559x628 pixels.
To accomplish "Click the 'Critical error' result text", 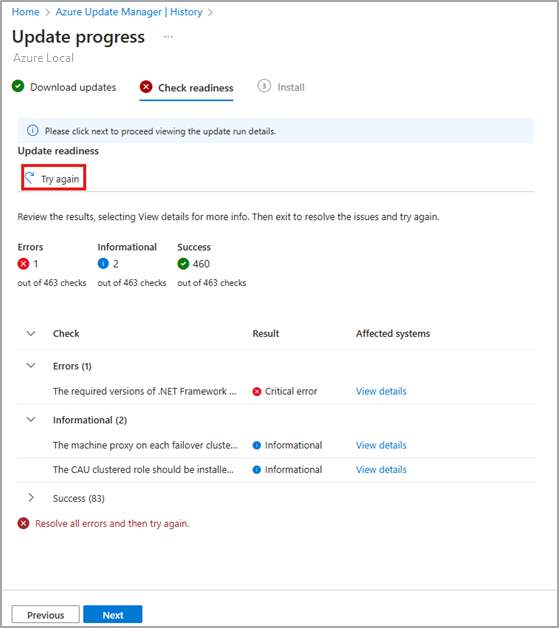I will point(291,391).
